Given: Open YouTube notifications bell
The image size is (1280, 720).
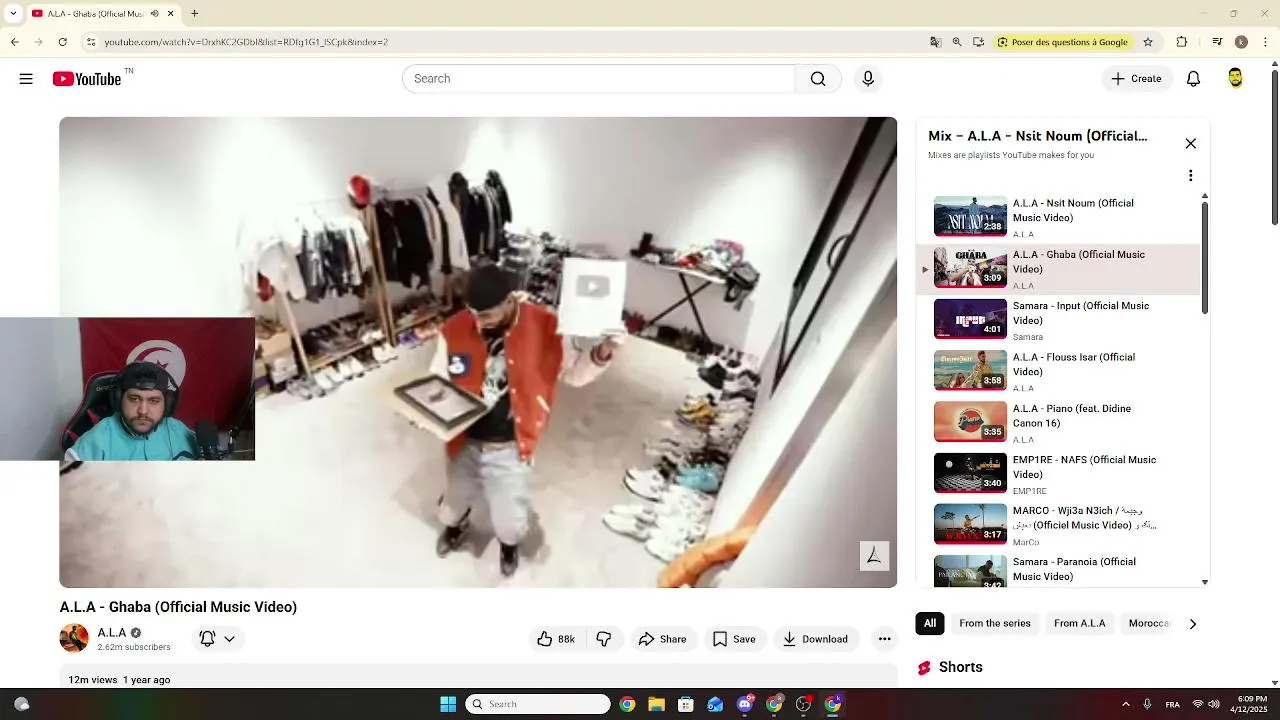Looking at the screenshot, I should tap(1193, 79).
